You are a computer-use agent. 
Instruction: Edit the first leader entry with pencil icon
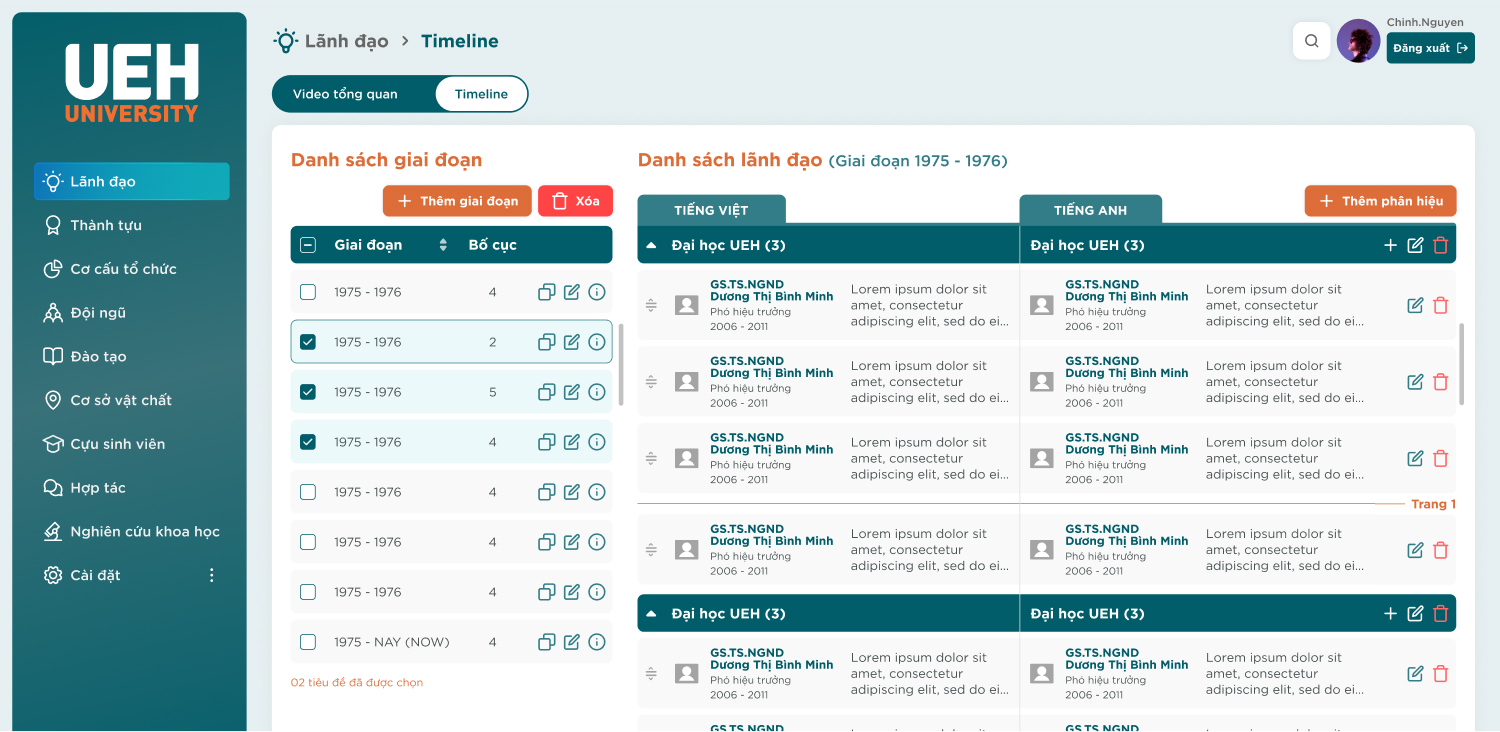(1415, 306)
